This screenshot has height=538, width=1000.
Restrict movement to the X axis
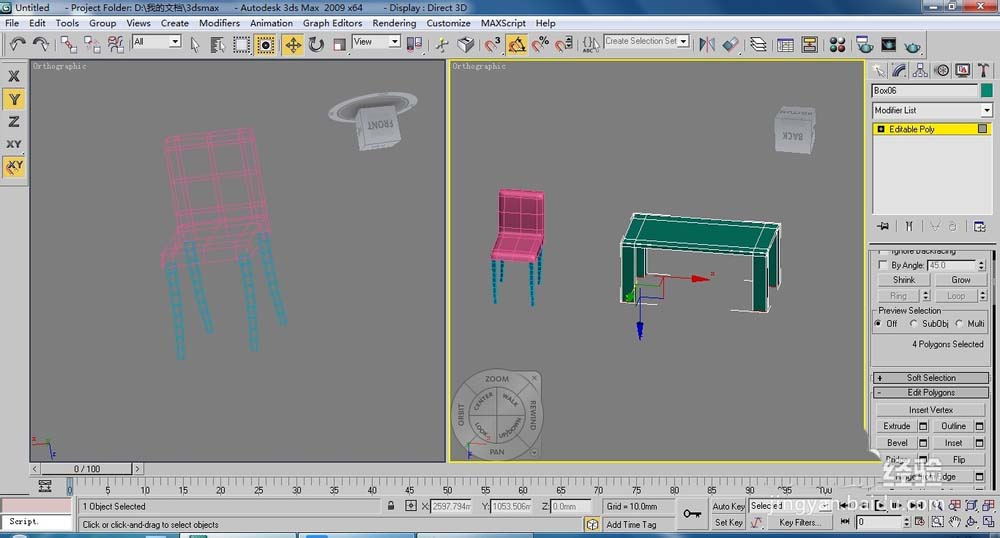point(13,76)
